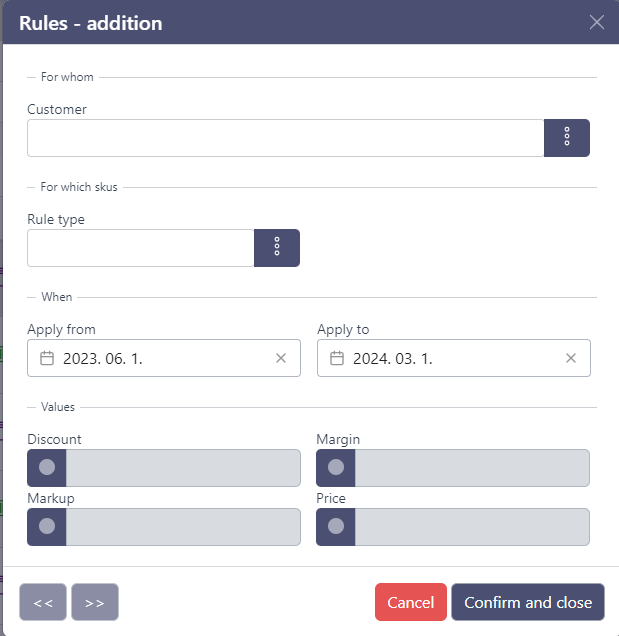Clear the Apply to date

pos(571,358)
